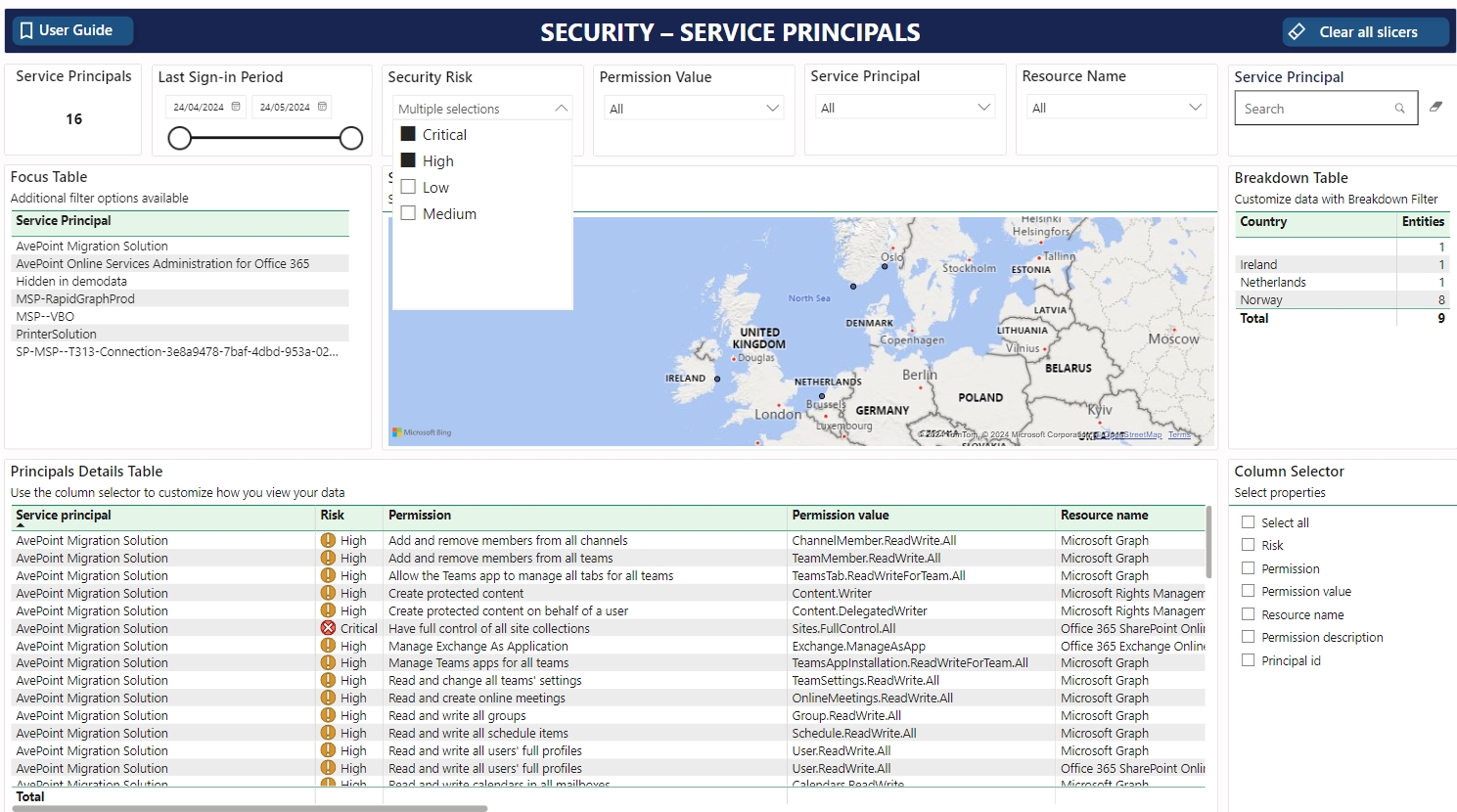
Task: Check the Medium security risk option
Action: pyautogui.click(x=409, y=213)
